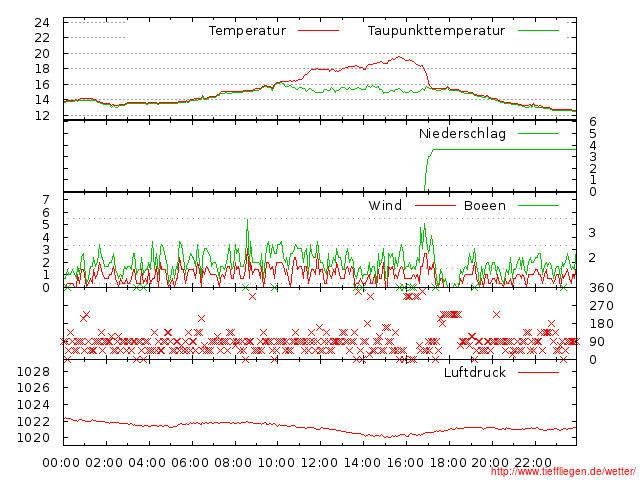Click the 04:00 time axis label

pos(147,463)
